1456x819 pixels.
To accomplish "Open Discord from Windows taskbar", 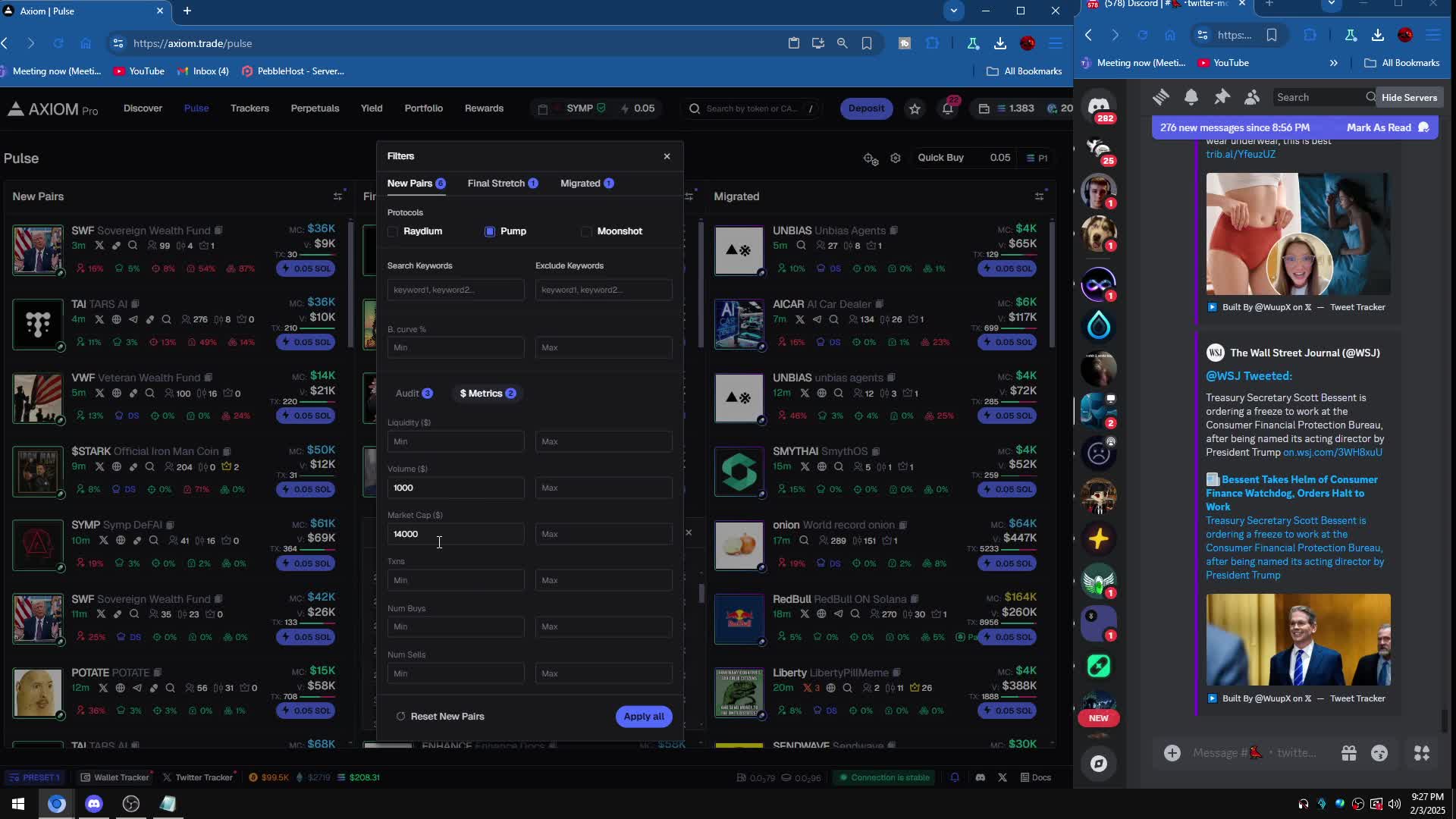I will tap(94, 804).
